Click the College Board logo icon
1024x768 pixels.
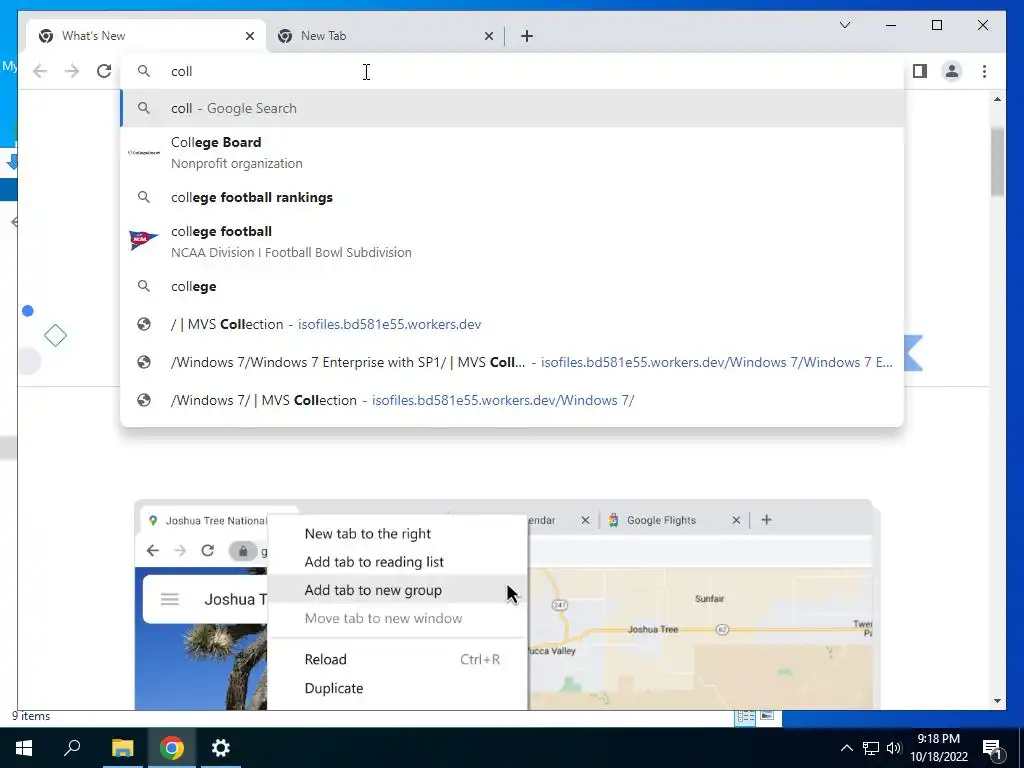pyautogui.click(x=144, y=153)
